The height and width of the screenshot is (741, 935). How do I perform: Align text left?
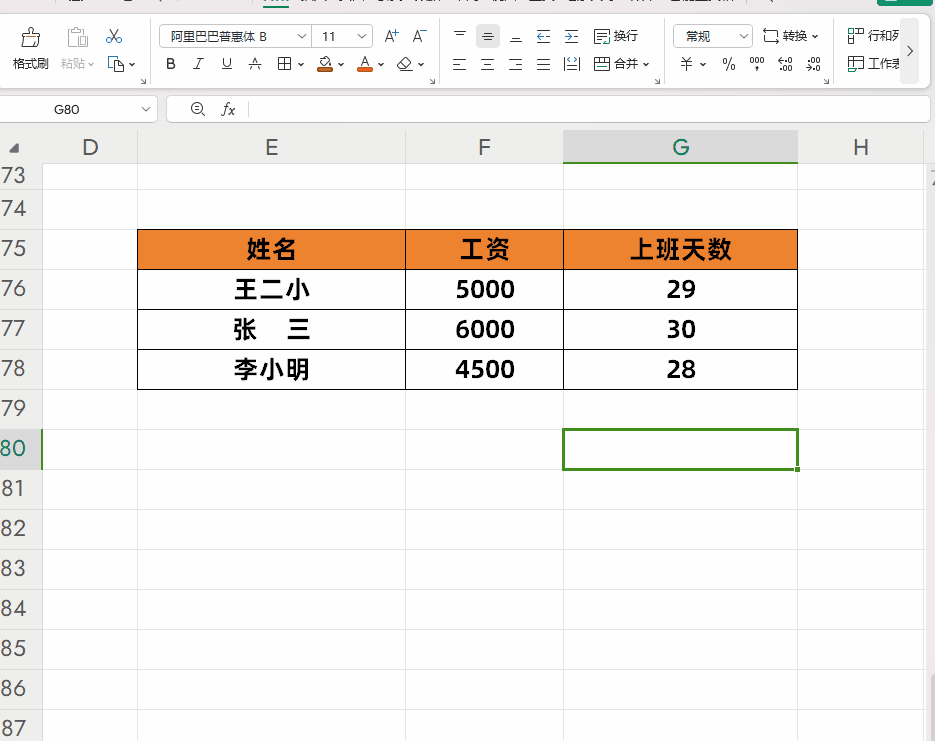[459, 64]
